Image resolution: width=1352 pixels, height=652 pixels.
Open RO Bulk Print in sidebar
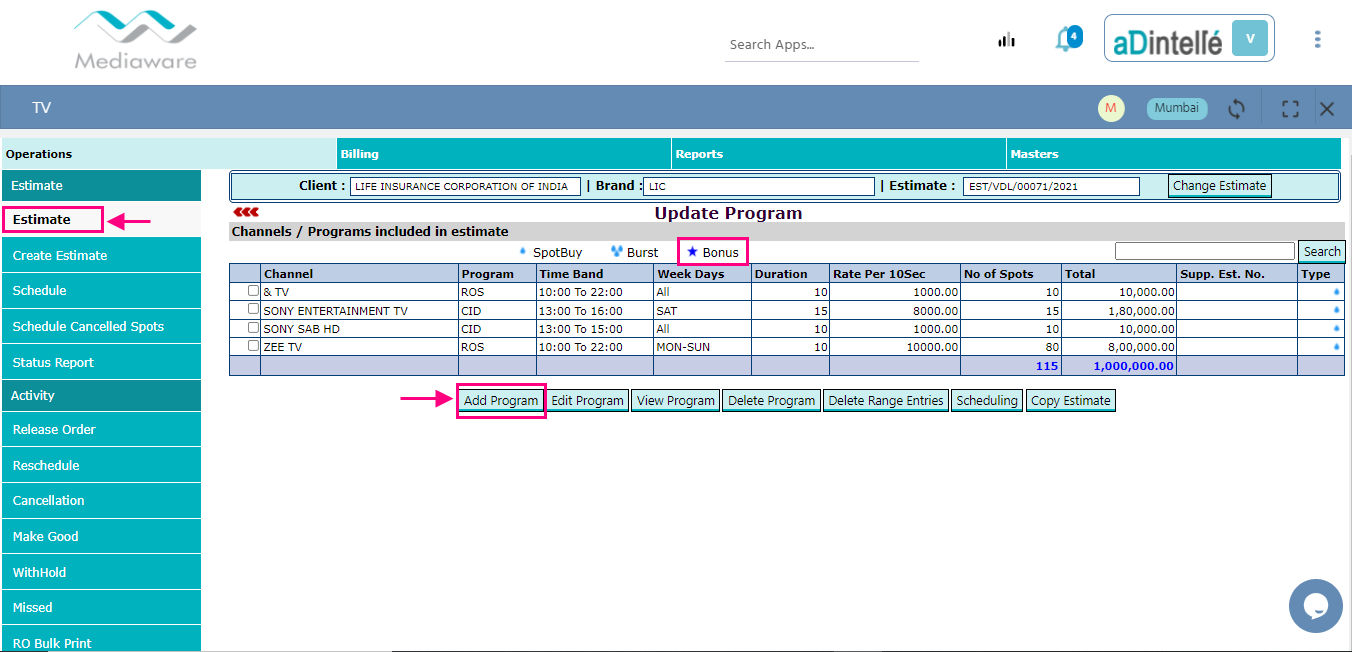(101, 640)
